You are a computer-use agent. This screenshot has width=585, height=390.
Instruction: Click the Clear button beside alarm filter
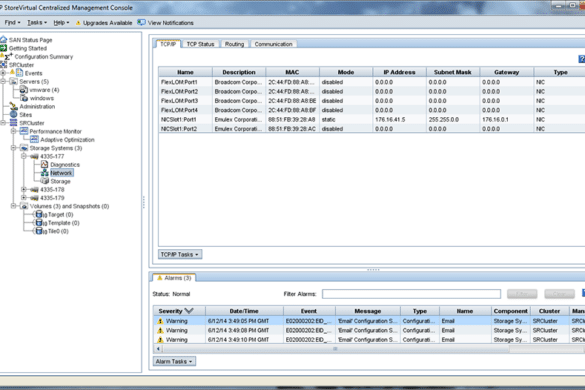(x=559, y=294)
